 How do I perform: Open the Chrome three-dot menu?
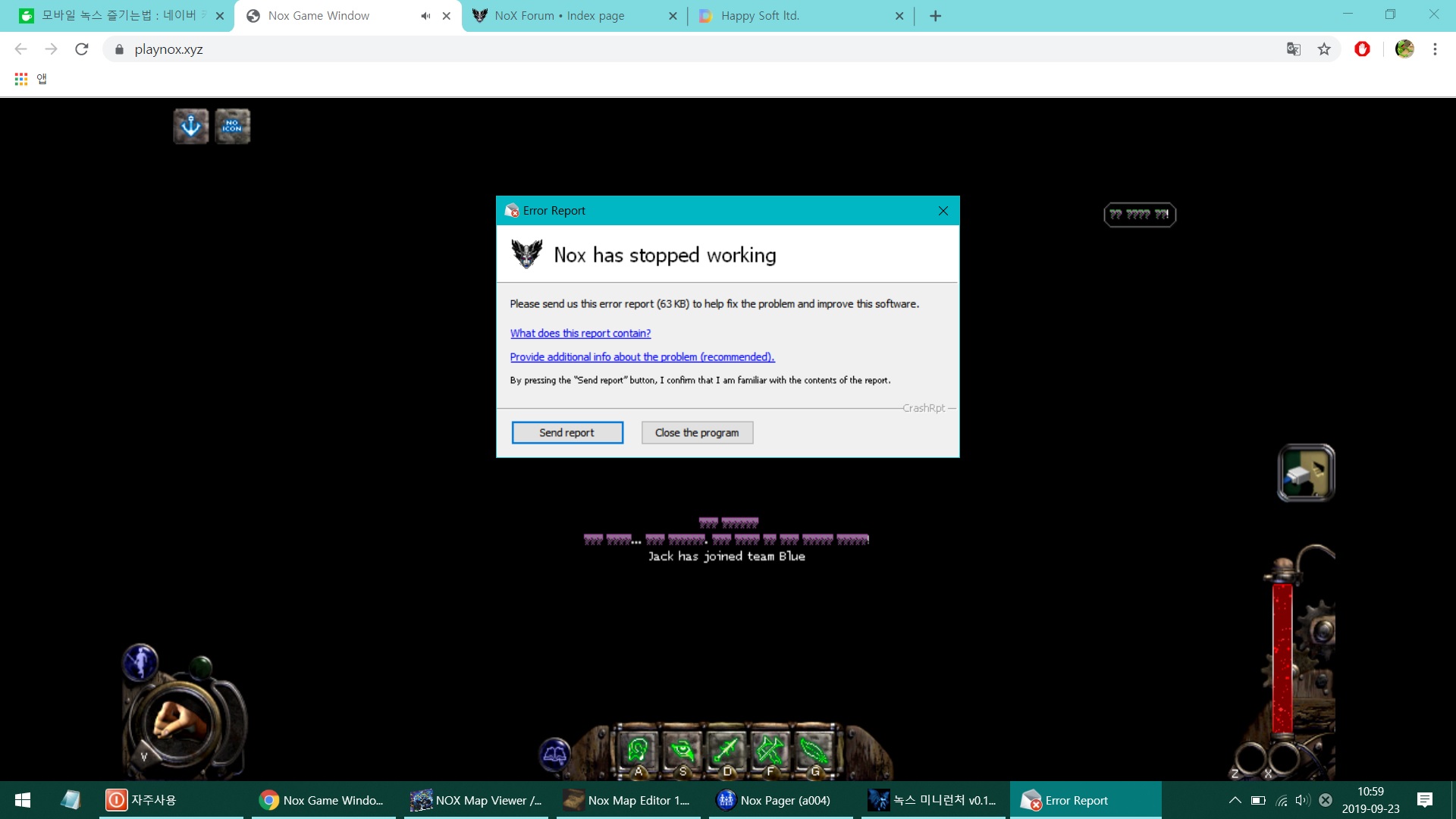tap(1435, 49)
